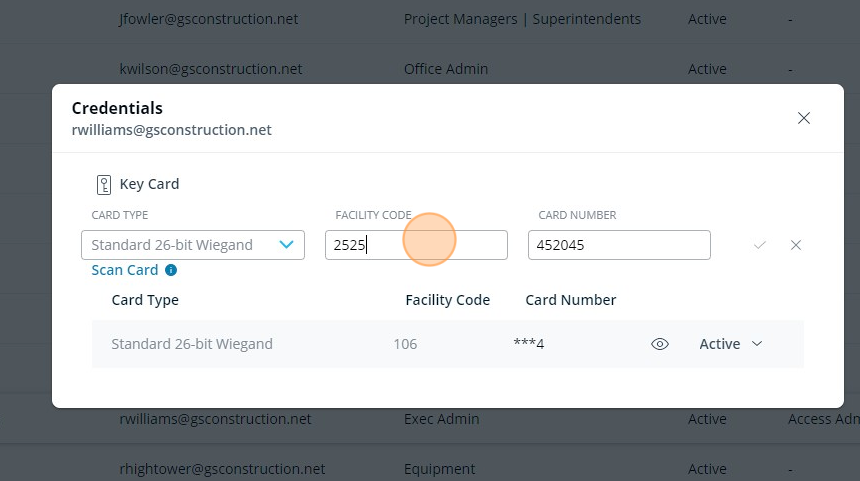
Task: Confirm the new card with the checkmark
Action: pyautogui.click(x=760, y=245)
